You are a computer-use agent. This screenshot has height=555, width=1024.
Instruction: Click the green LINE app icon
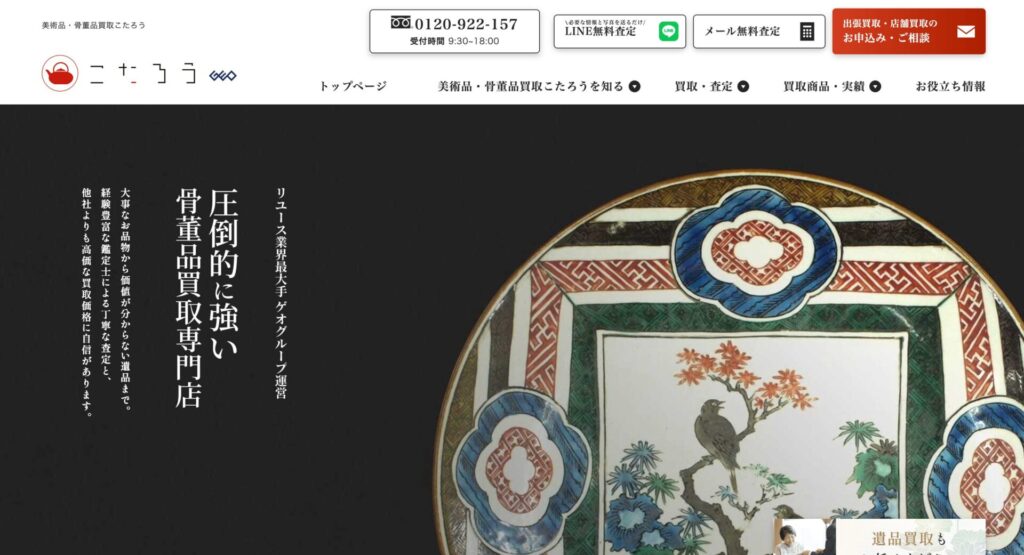click(668, 31)
